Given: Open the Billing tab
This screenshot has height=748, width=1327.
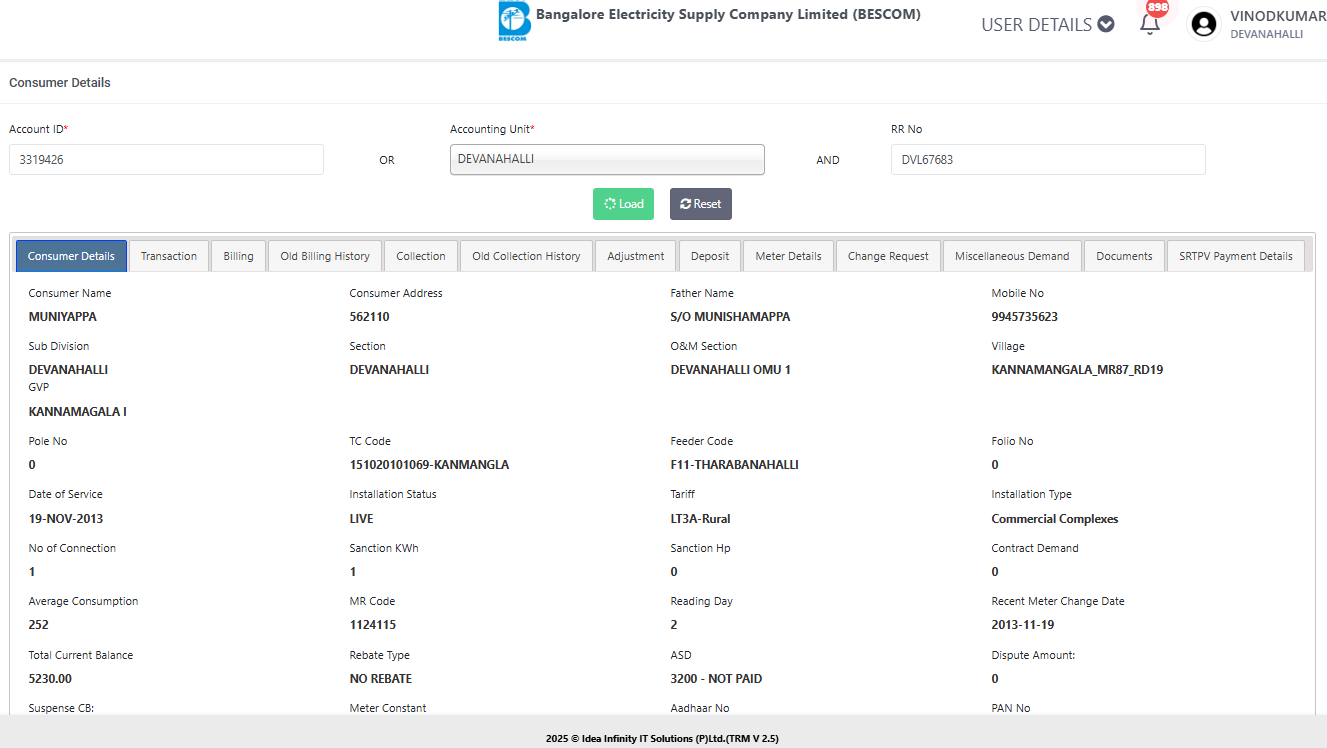Looking at the screenshot, I should click(238, 256).
